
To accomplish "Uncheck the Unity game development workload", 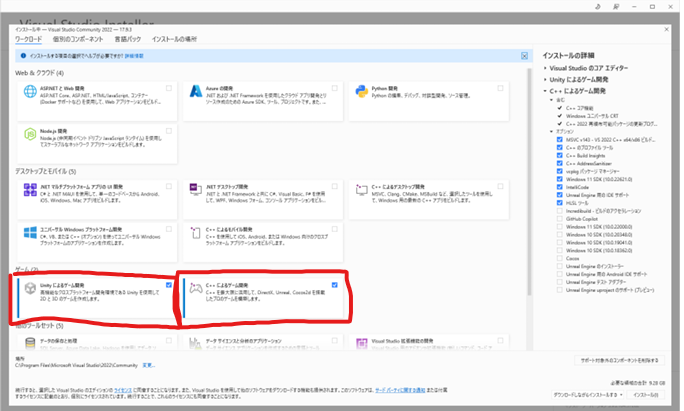I will 169,285.
